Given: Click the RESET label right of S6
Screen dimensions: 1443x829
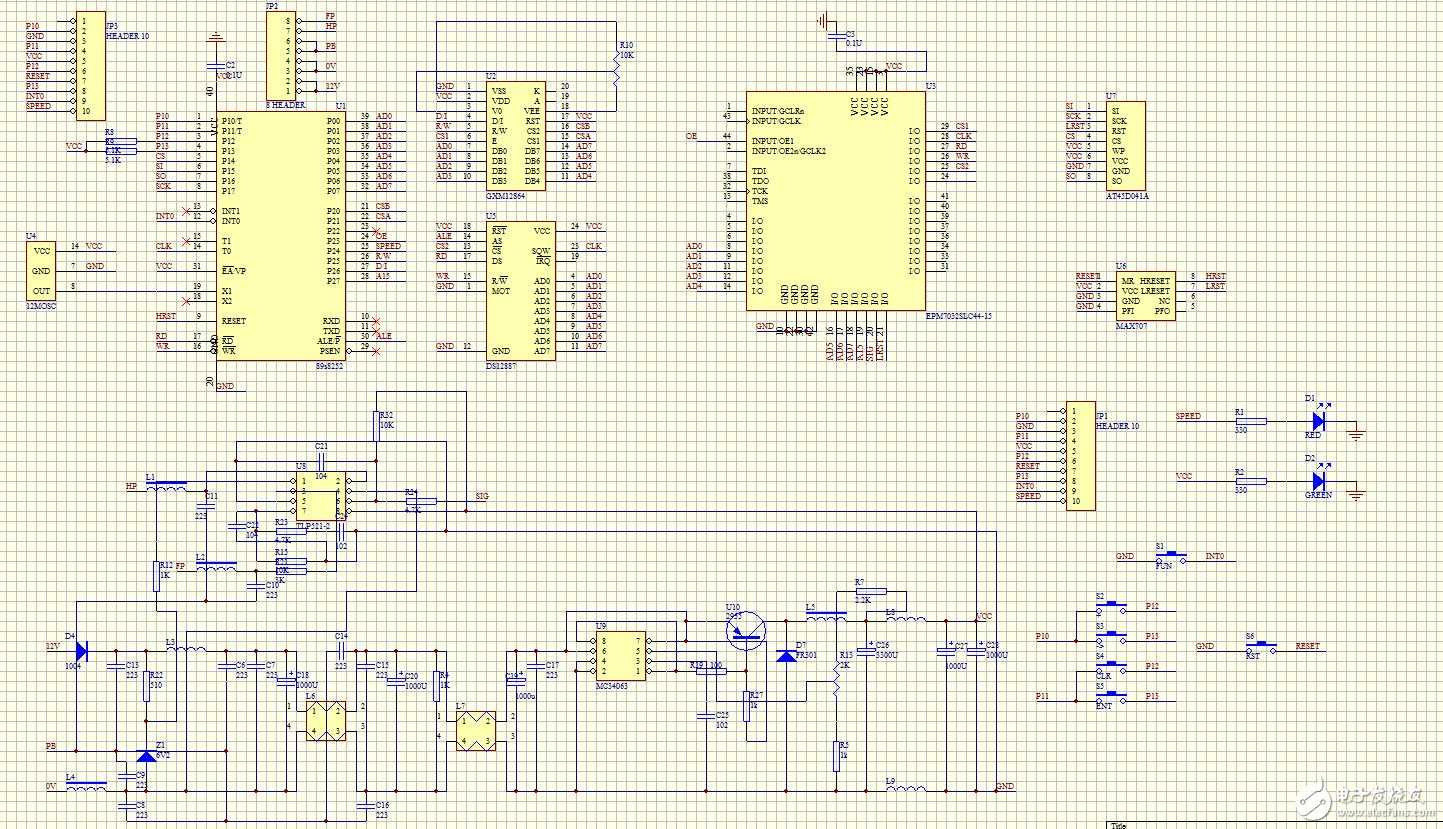Looking at the screenshot, I should (1307, 646).
